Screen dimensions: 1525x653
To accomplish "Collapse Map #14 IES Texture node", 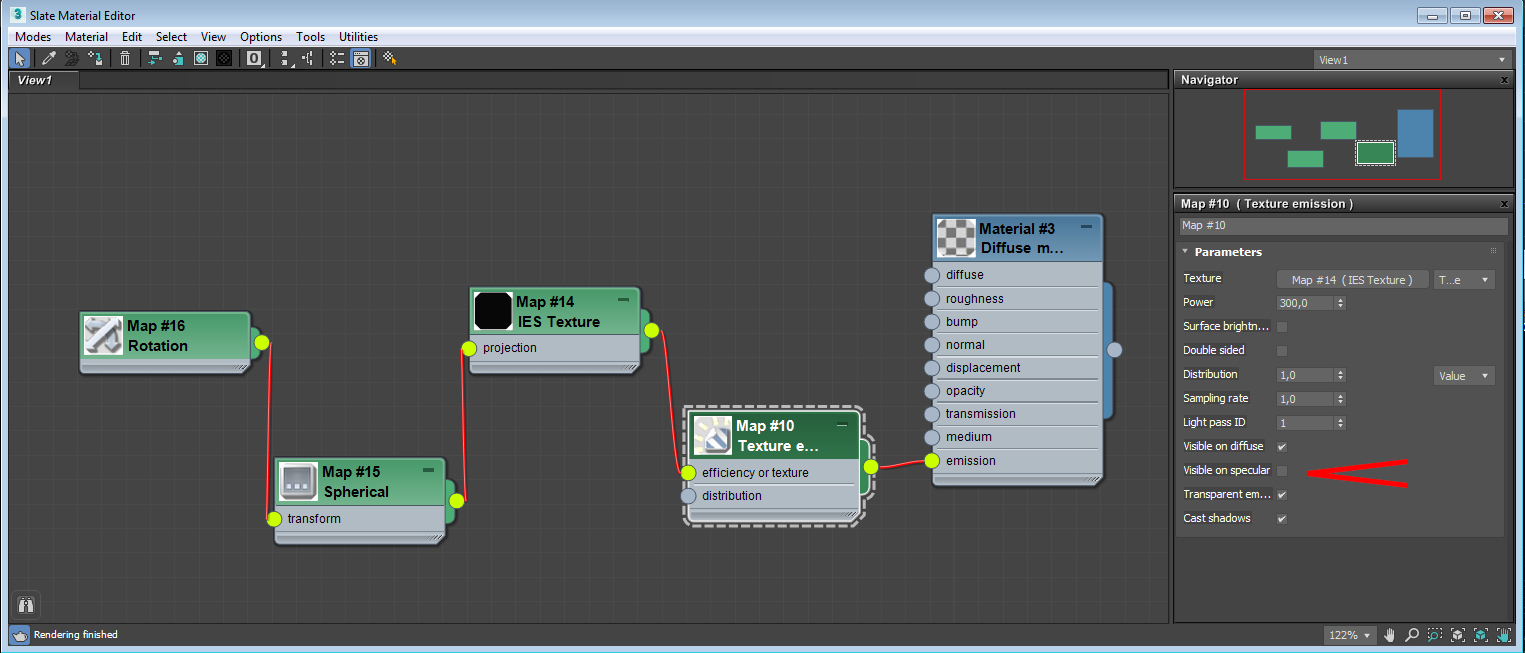I will point(623,299).
